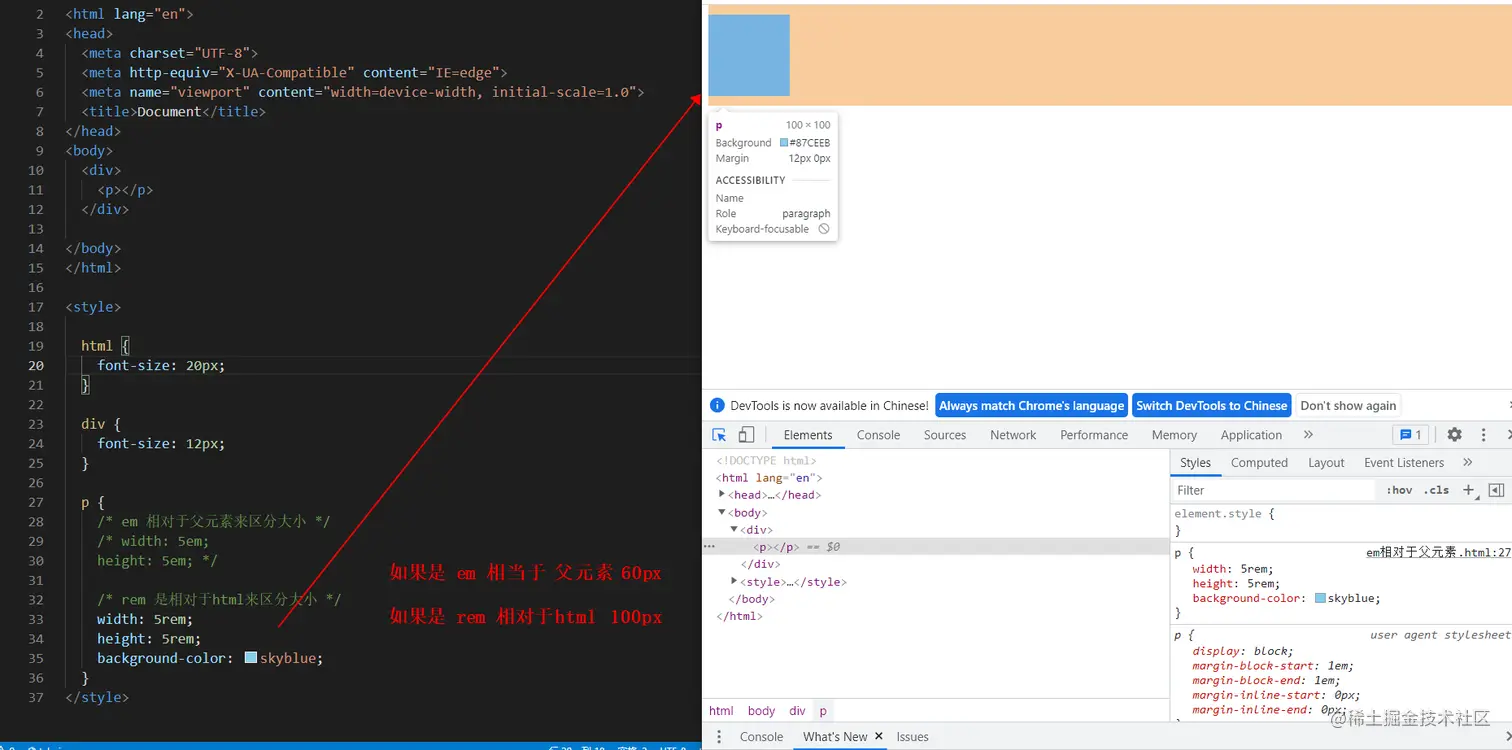Click the html breadcrumb item
The width and height of the screenshot is (1512, 750).
pos(721,711)
